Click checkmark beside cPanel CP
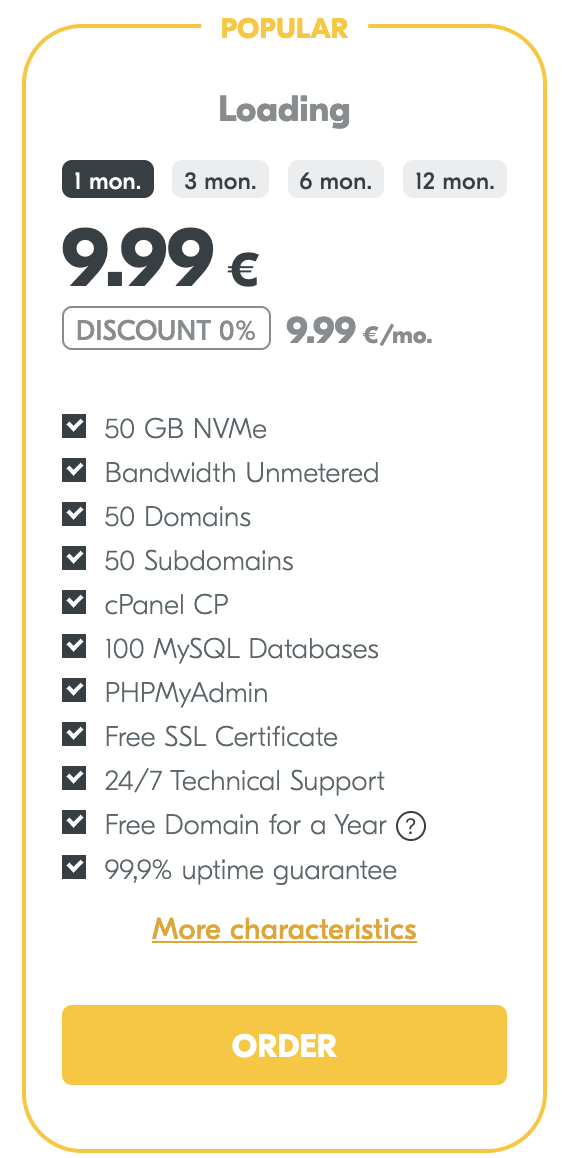 click(x=74, y=603)
